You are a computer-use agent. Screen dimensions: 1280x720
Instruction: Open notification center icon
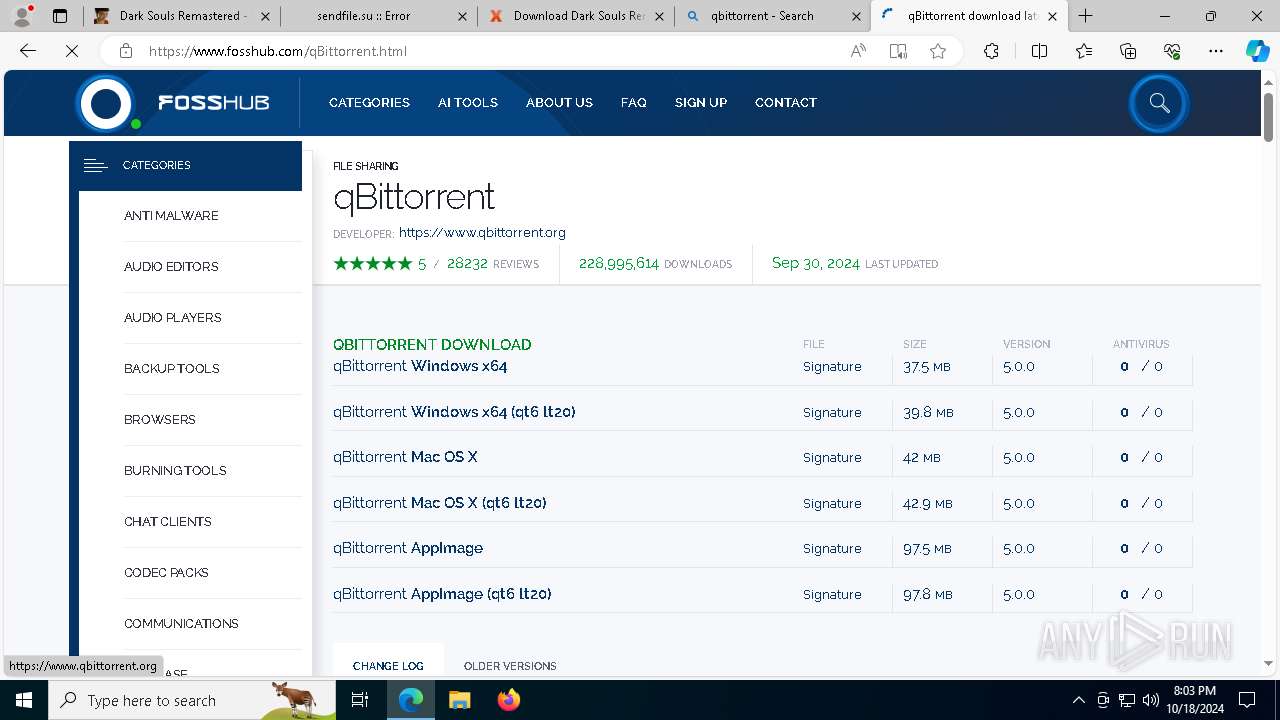click(x=1247, y=700)
